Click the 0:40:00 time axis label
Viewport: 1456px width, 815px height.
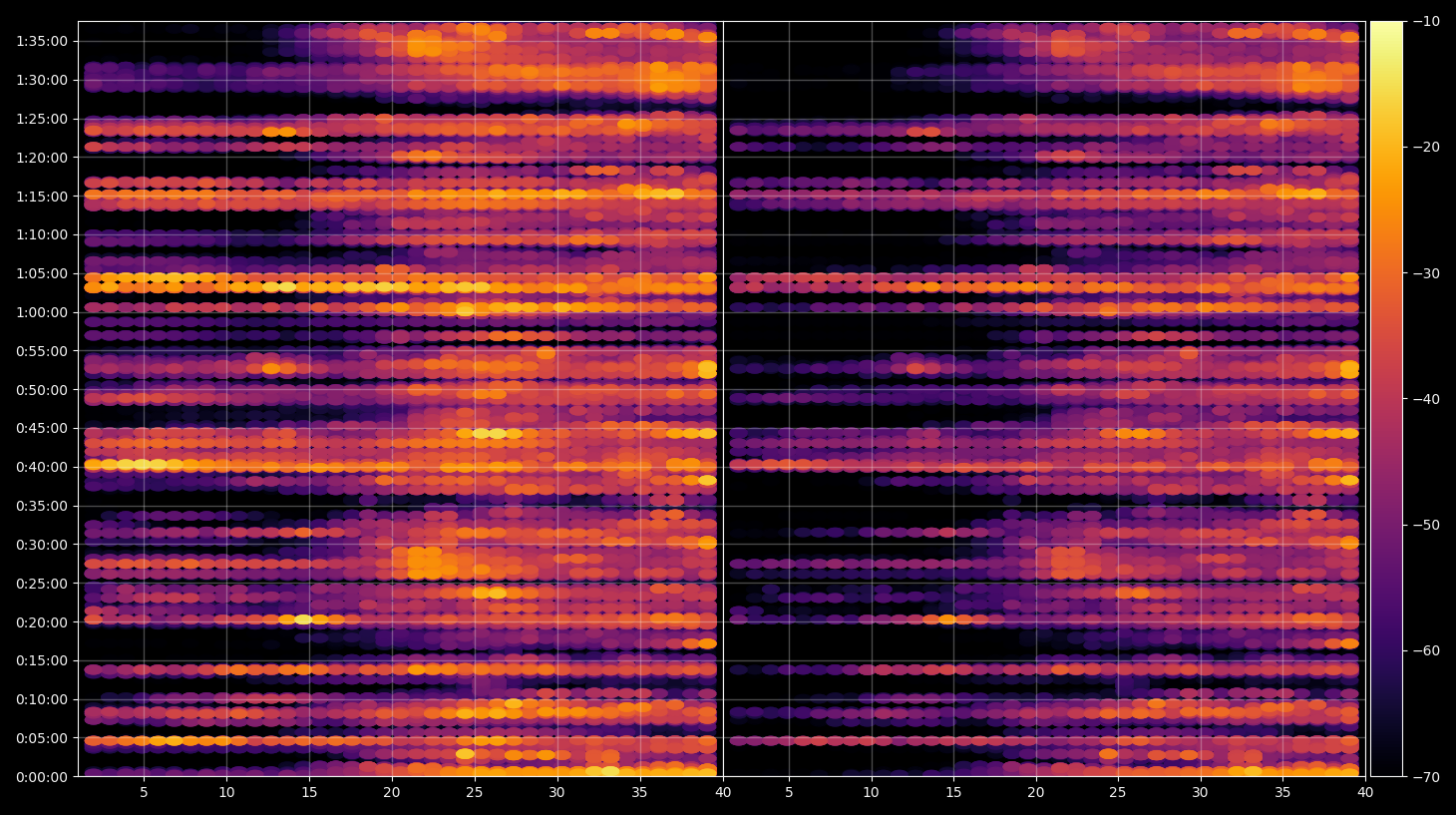pos(42,467)
